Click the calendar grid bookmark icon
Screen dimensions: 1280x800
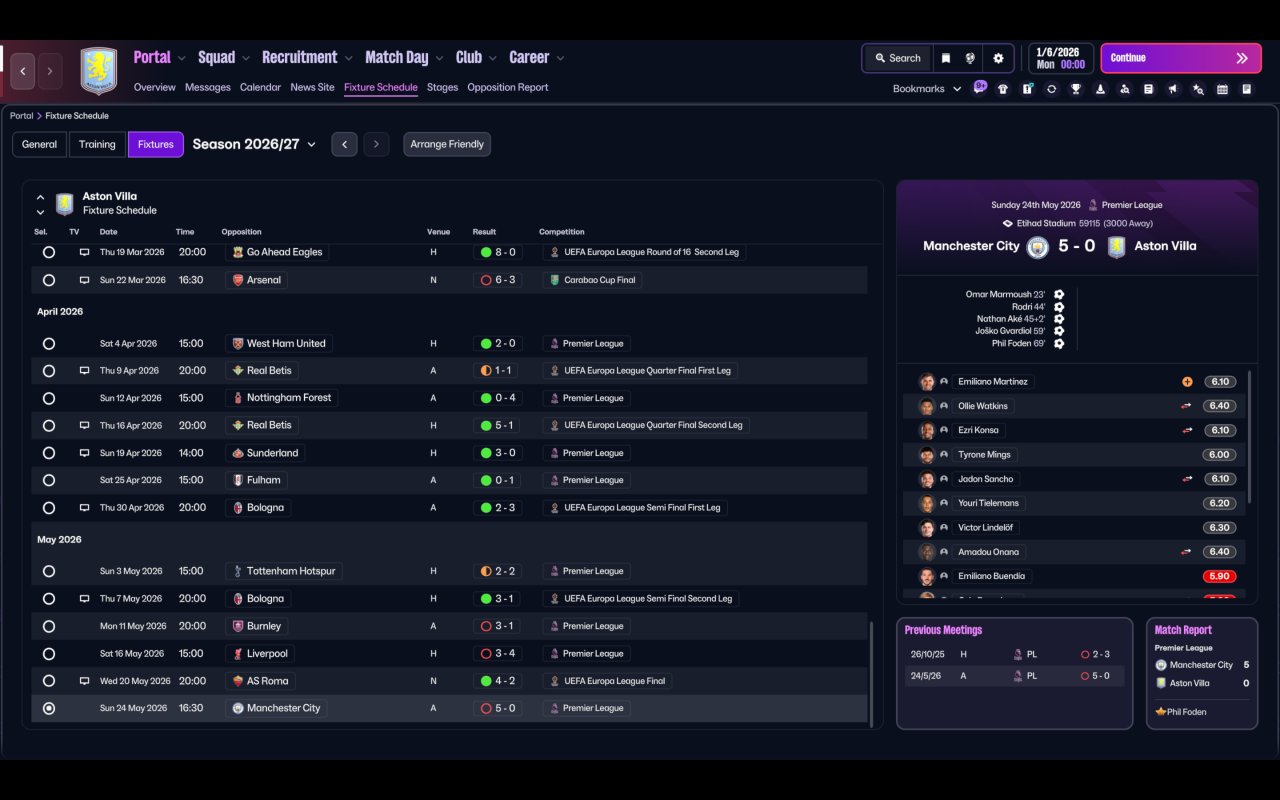(1222, 89)
